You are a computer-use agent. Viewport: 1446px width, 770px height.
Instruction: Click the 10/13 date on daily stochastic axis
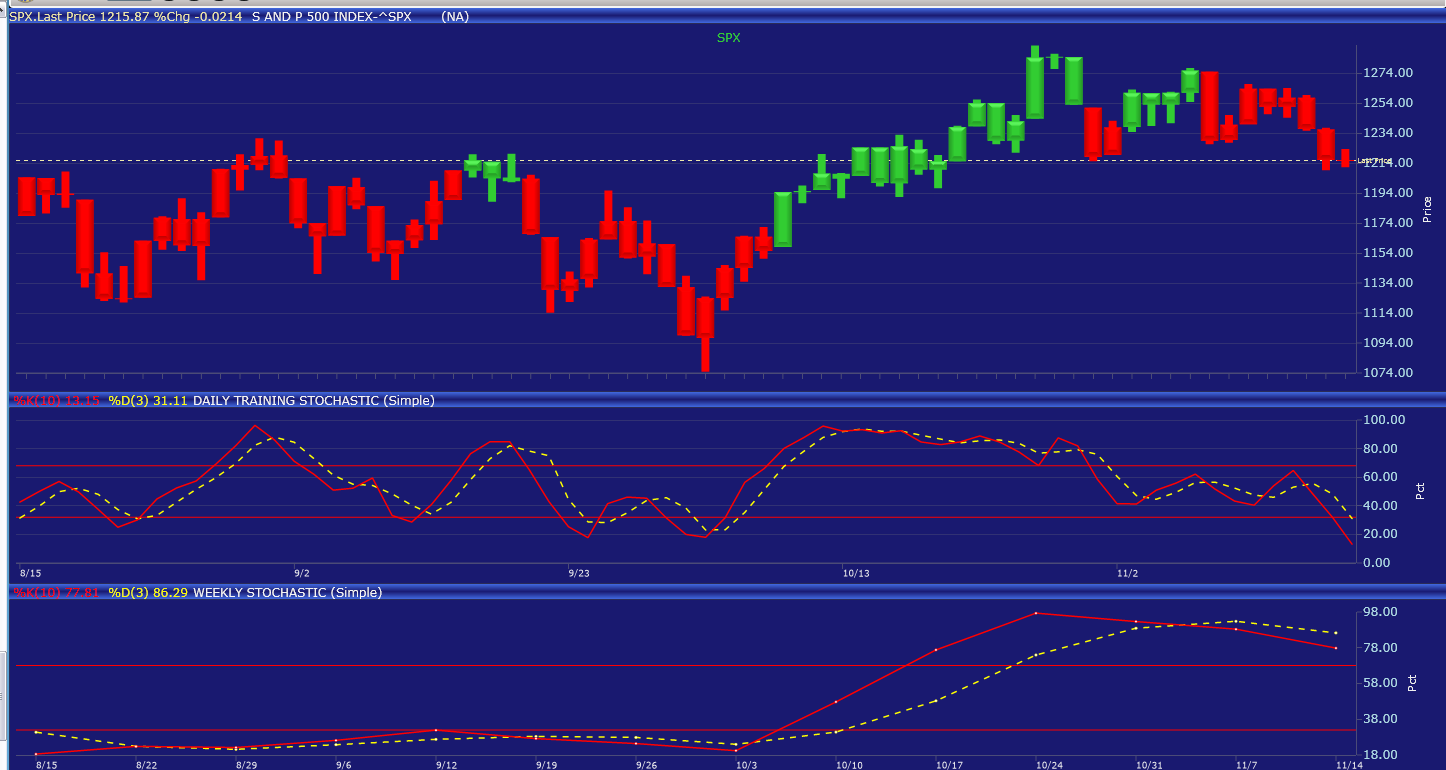point(856,574)
